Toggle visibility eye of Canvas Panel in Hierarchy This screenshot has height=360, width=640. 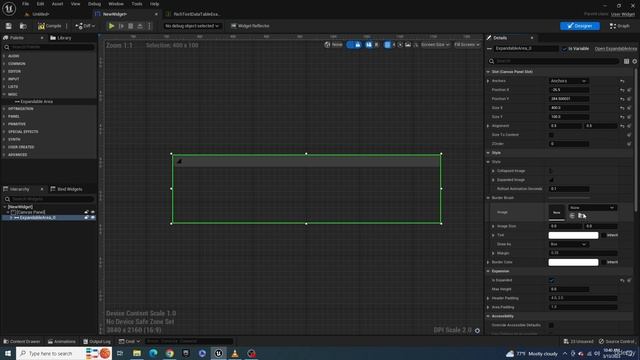[x=93, y=212]
